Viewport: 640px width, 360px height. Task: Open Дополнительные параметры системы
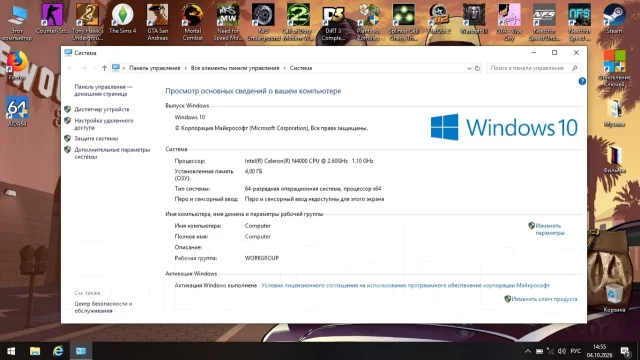coord(112,153)
